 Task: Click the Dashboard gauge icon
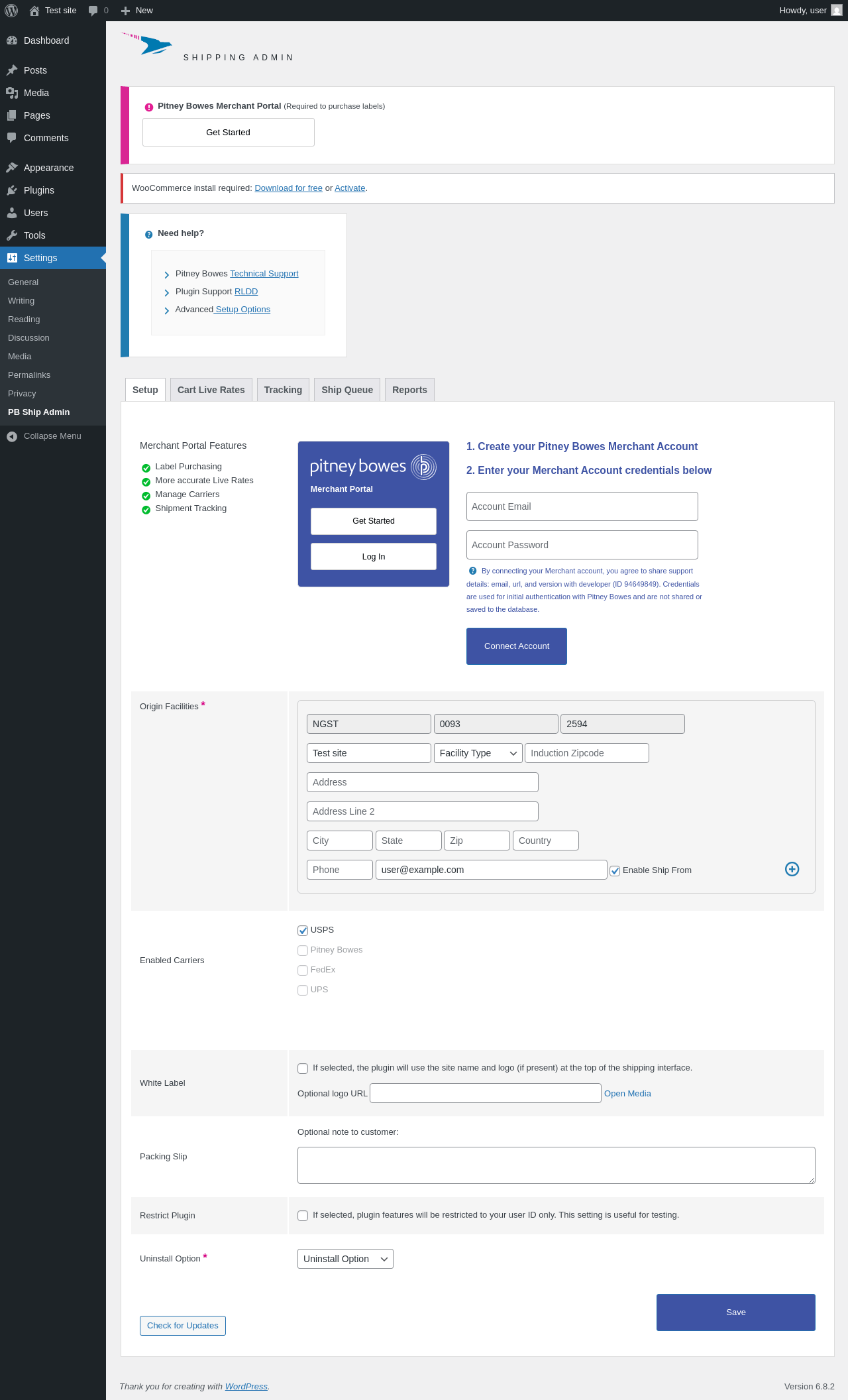(12, 40)
